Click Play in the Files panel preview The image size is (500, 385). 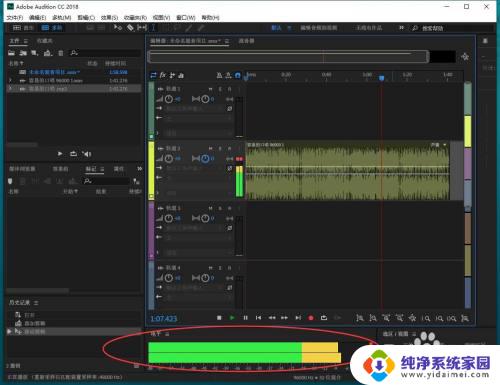60,154
